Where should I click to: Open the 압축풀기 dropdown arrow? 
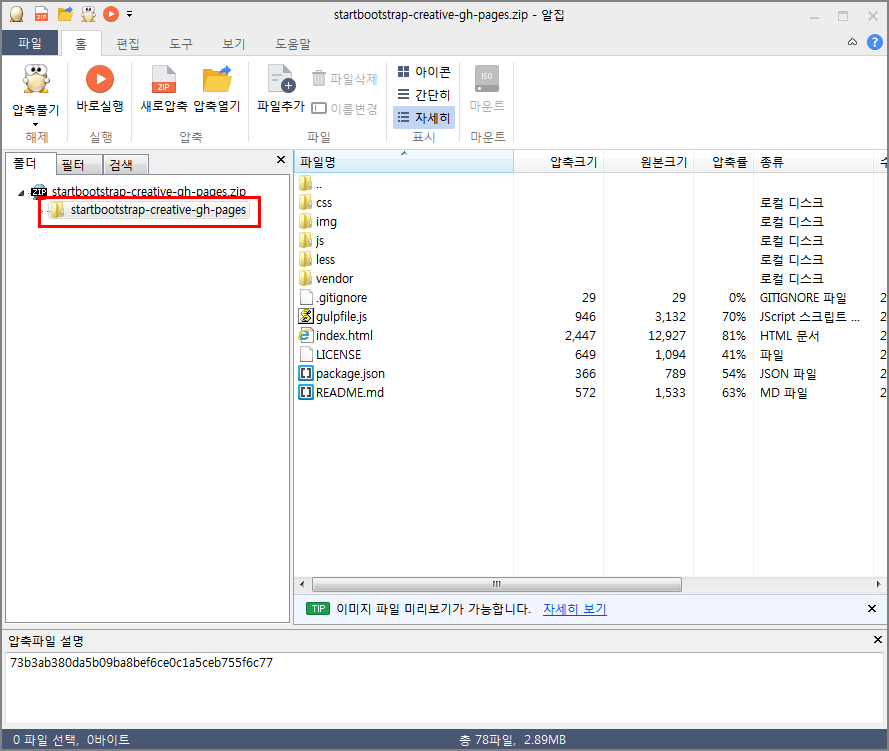36,124
